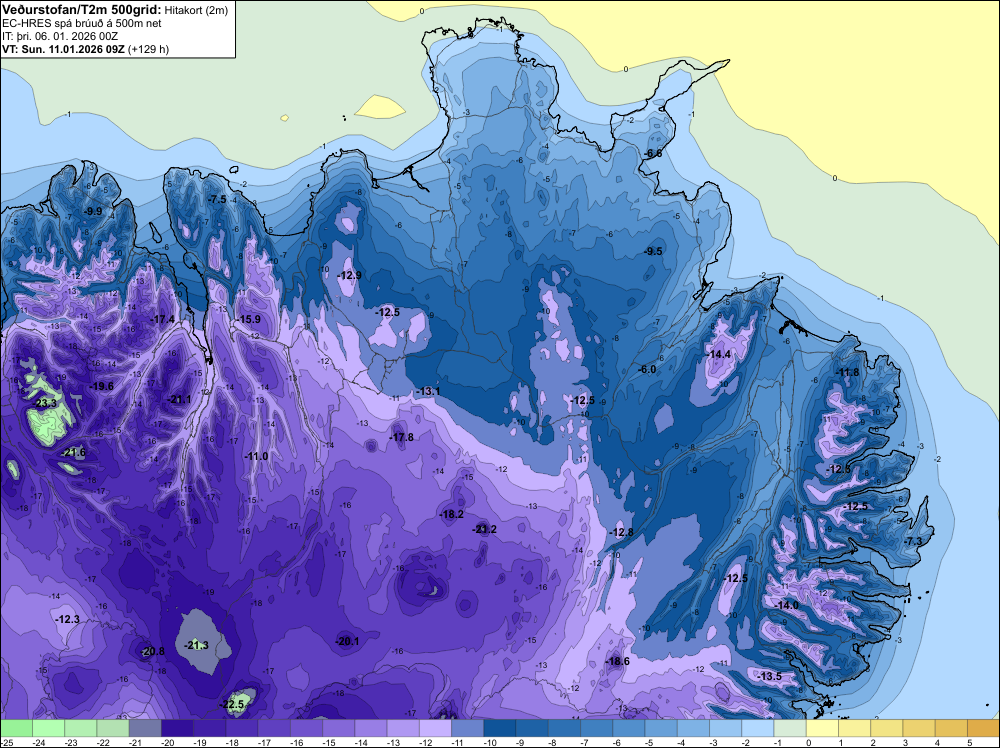Click the 'IT: þri. 06. 01. 2026 00Z' line

click(x=60, y=36)
